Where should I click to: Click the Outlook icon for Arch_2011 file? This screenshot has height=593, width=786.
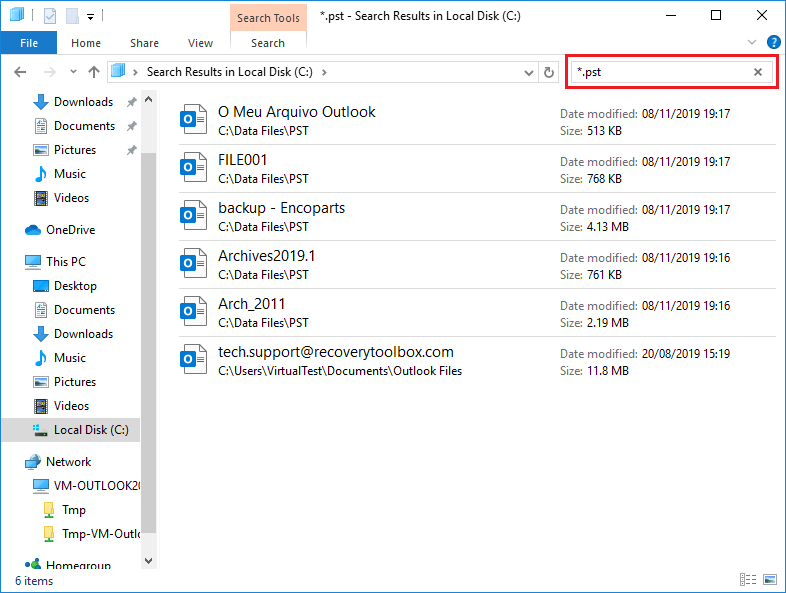pyautogui.click(x=192, y=311)
